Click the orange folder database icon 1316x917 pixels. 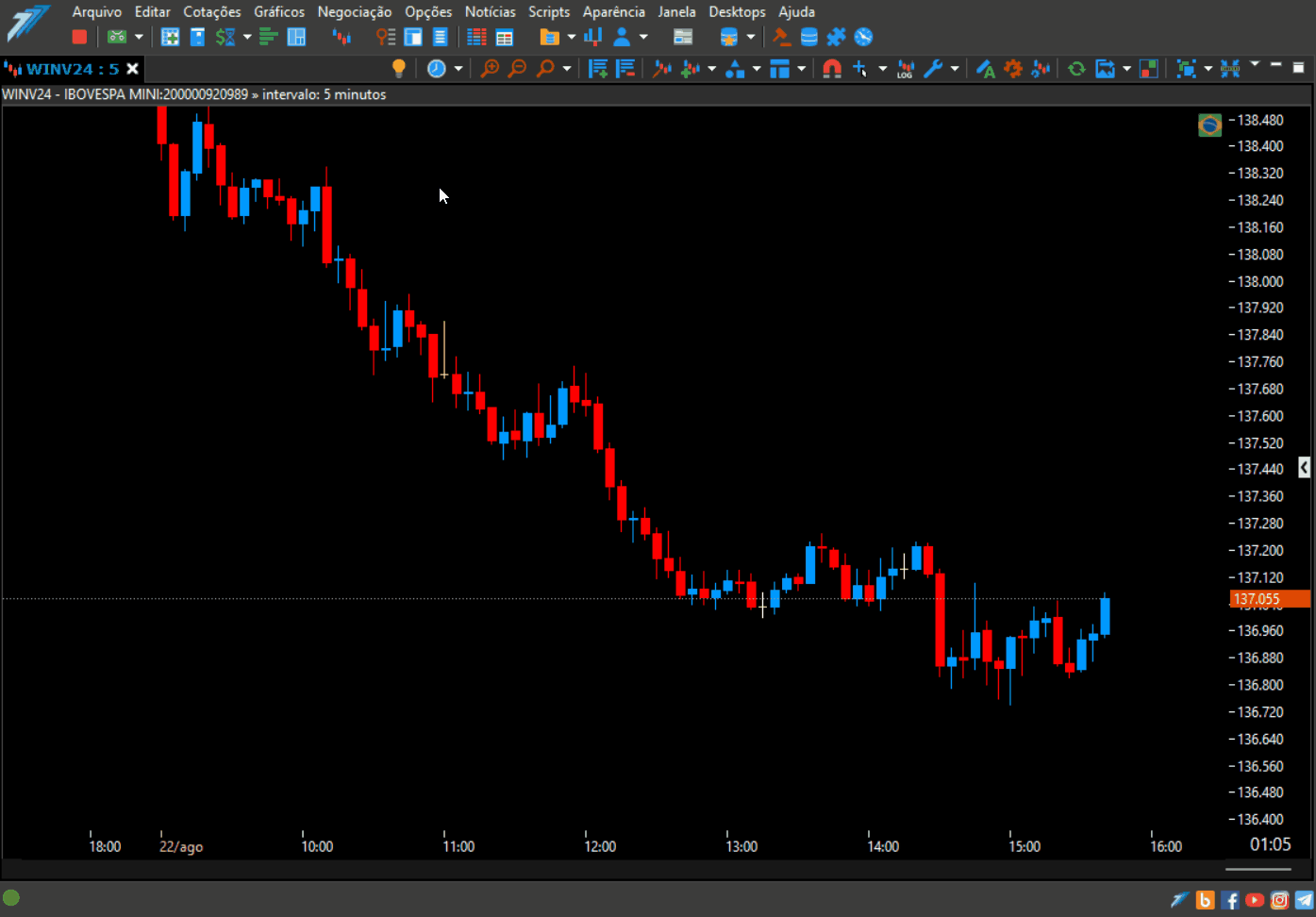click(549, 37)
